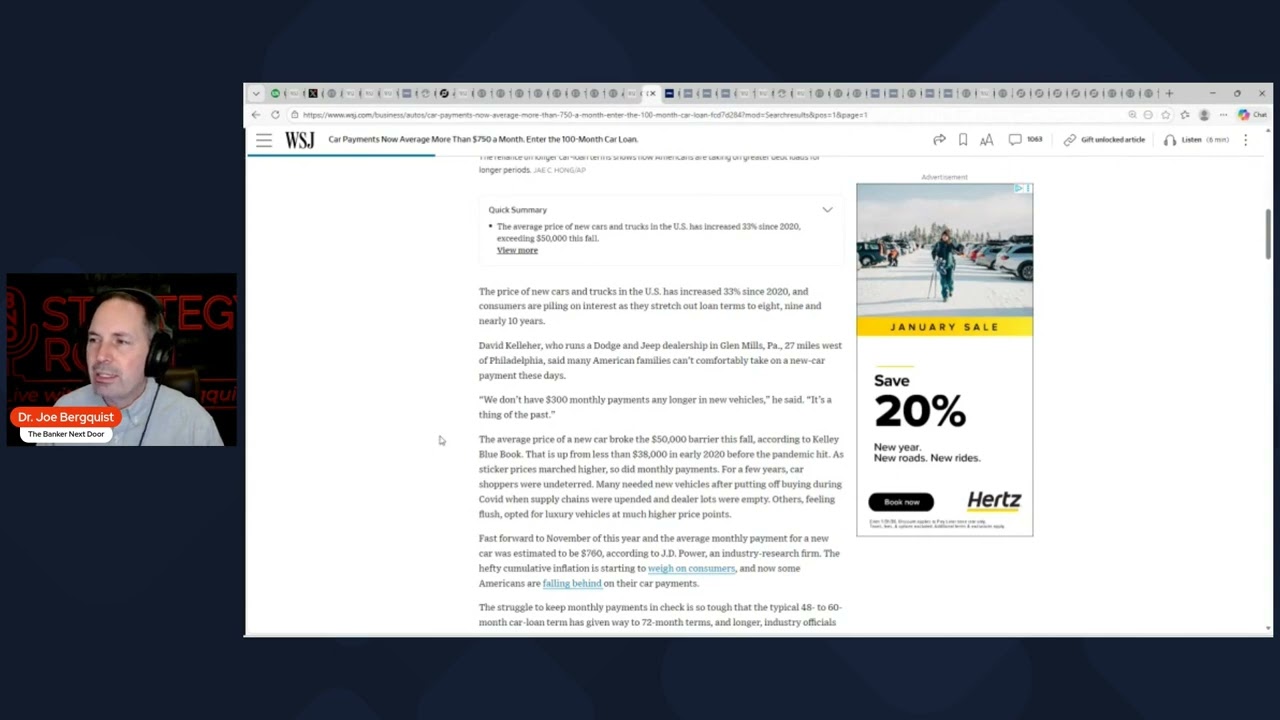Click the article headline in the sticky header
Viewport: 1280px width, 720px height.
[x=483, y=140]
